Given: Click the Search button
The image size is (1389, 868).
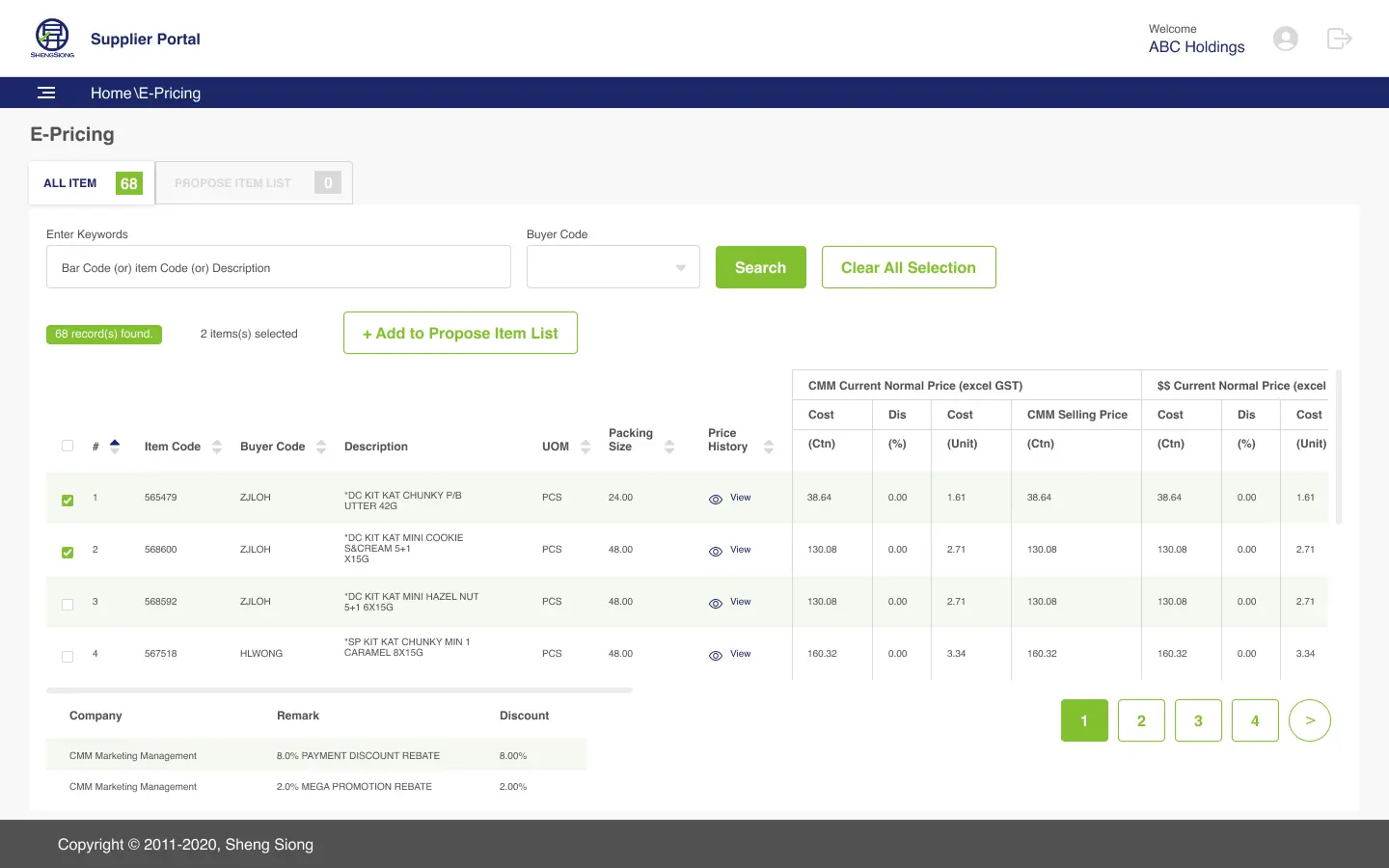Looking at the screenshot, I should pos(760,266).
